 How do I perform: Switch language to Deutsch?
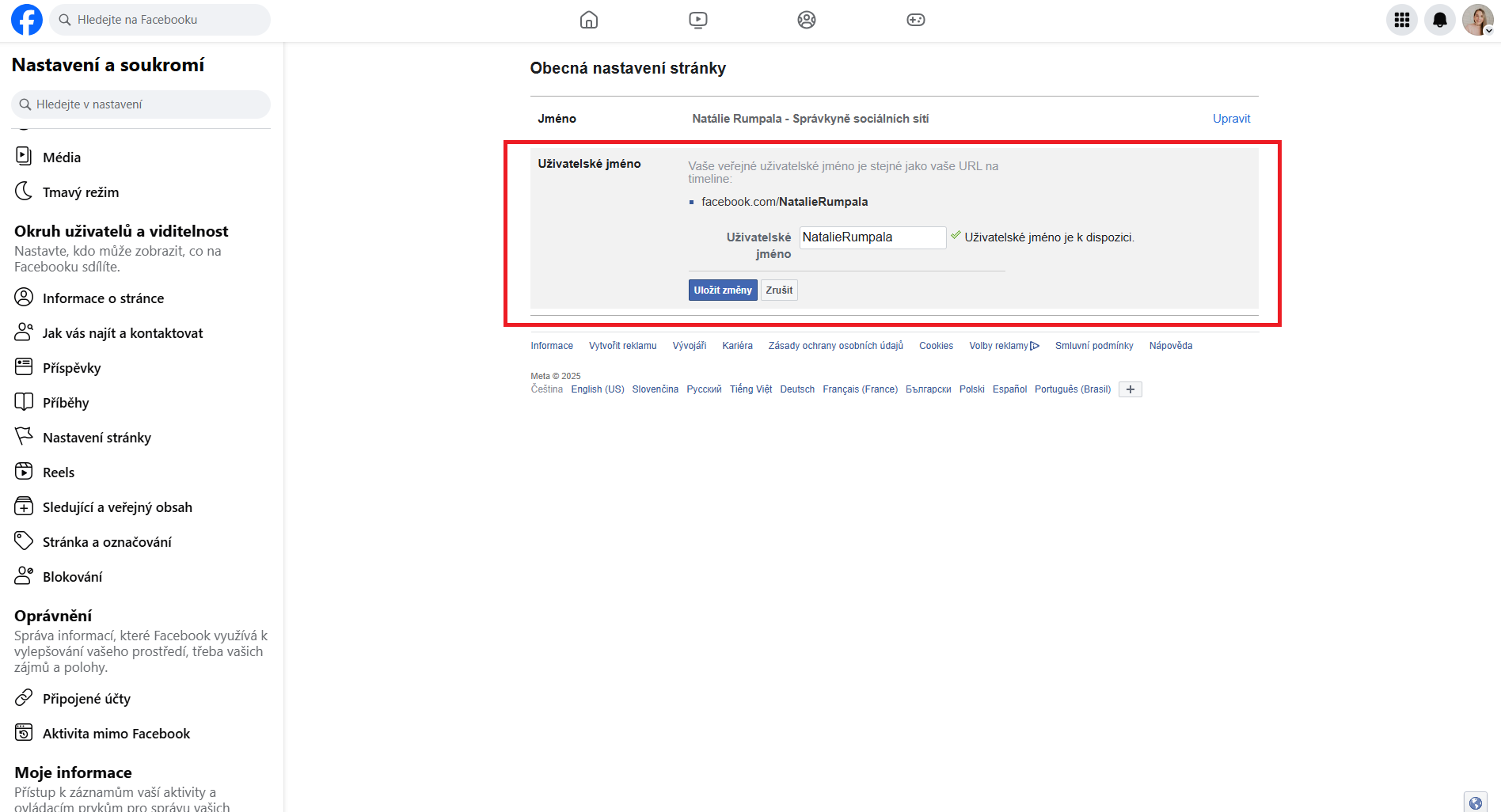[797, 389]
